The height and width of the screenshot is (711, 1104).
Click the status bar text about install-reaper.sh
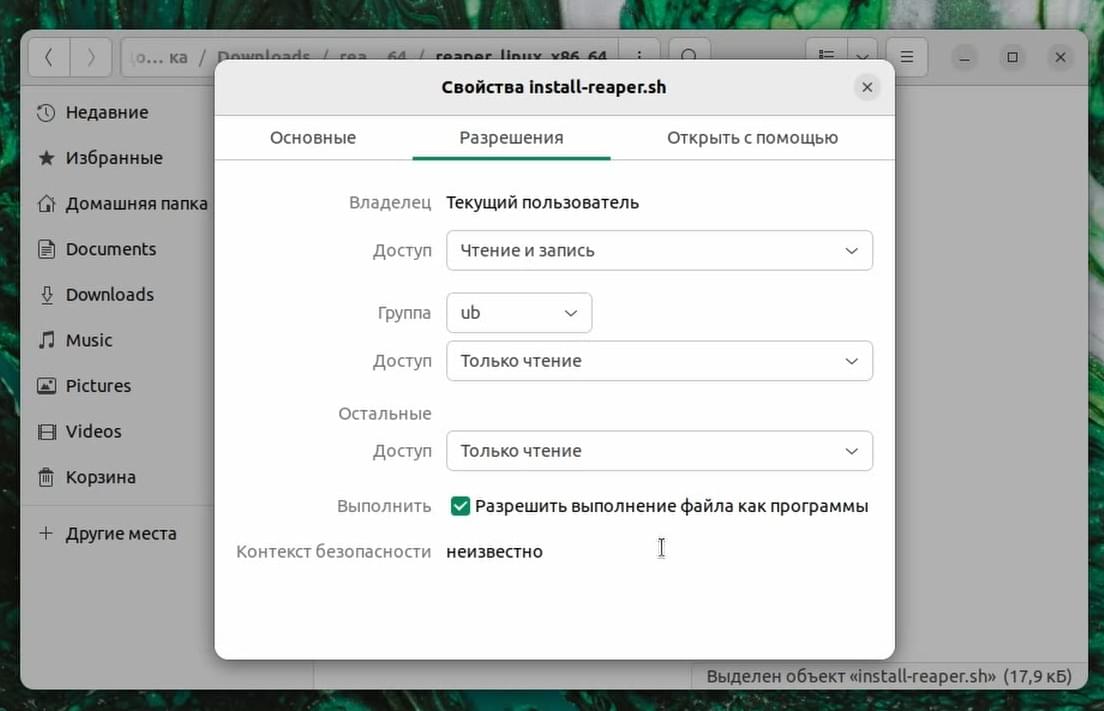pos(889,677)
